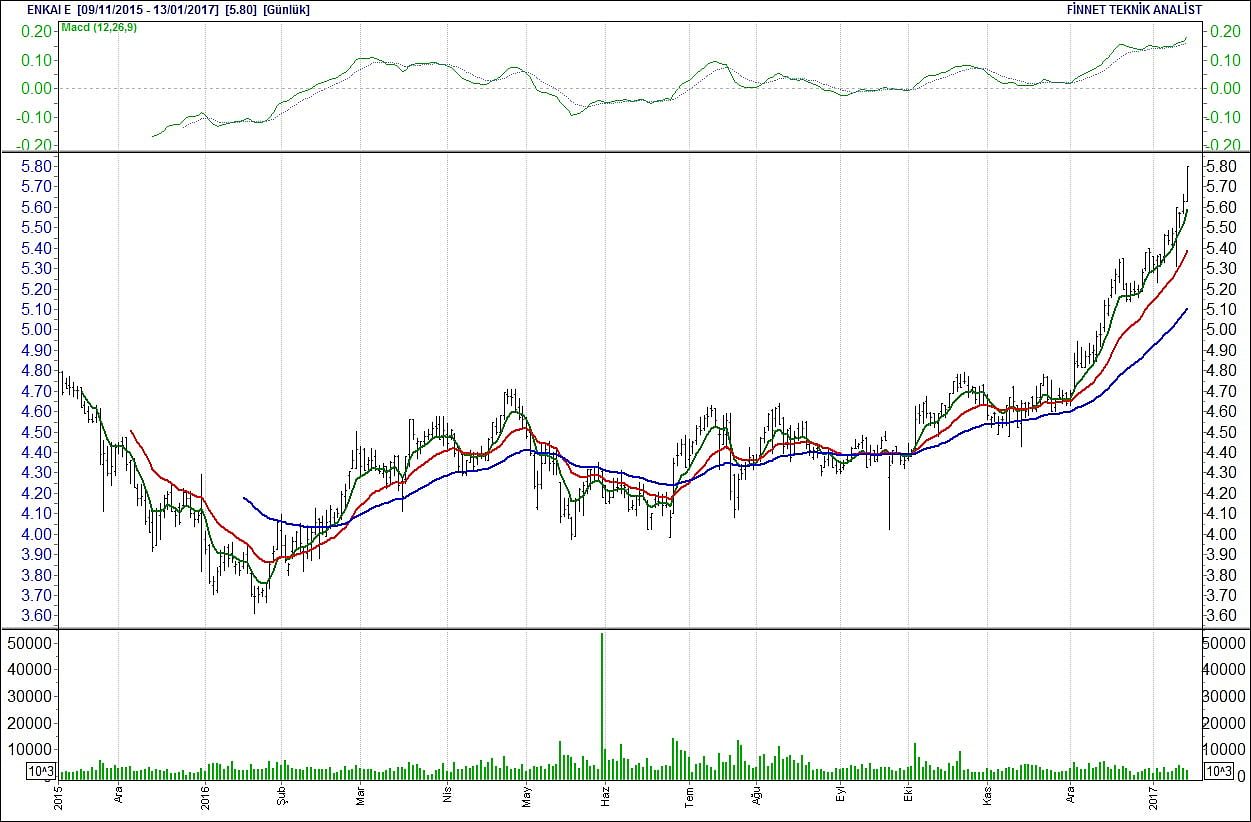Click the 5.00 level on right price axis

coord(1222,330)
